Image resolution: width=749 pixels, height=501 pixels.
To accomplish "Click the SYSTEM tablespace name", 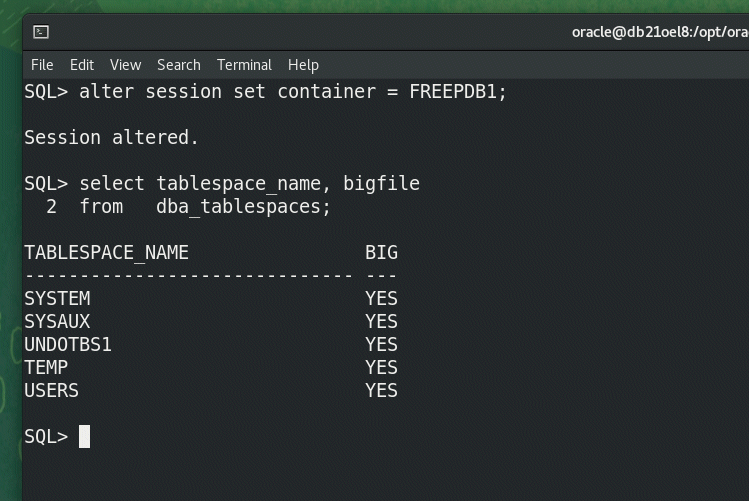I will point(57,298).
